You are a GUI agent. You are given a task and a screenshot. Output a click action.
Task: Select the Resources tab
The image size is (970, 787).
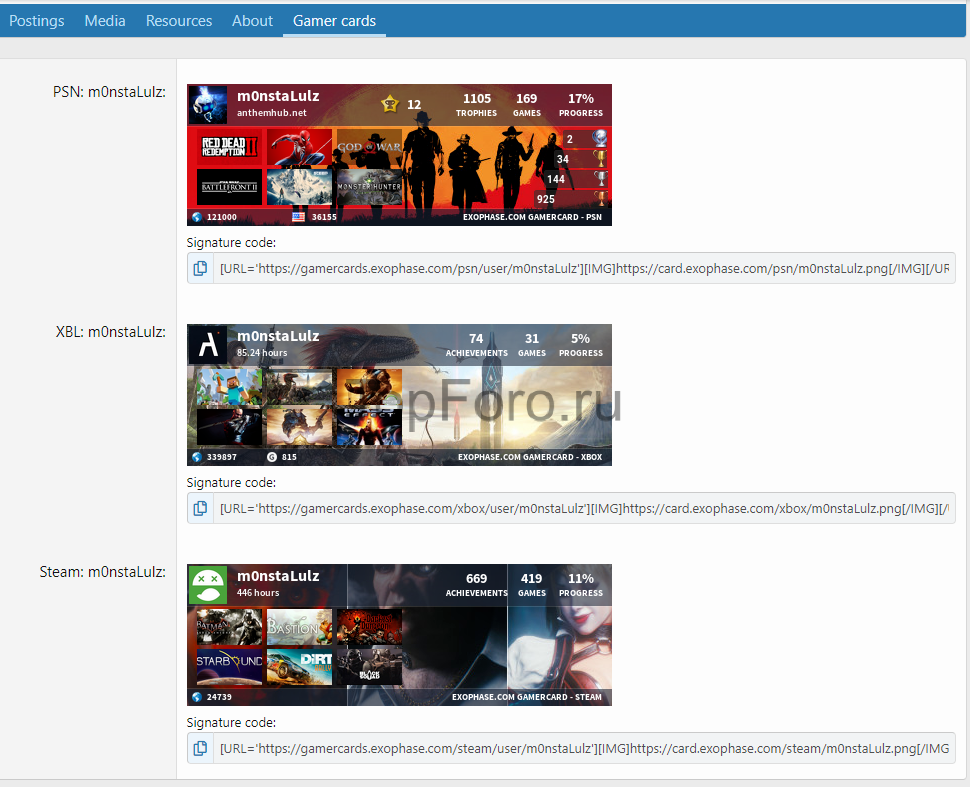(x=178, y=20)
